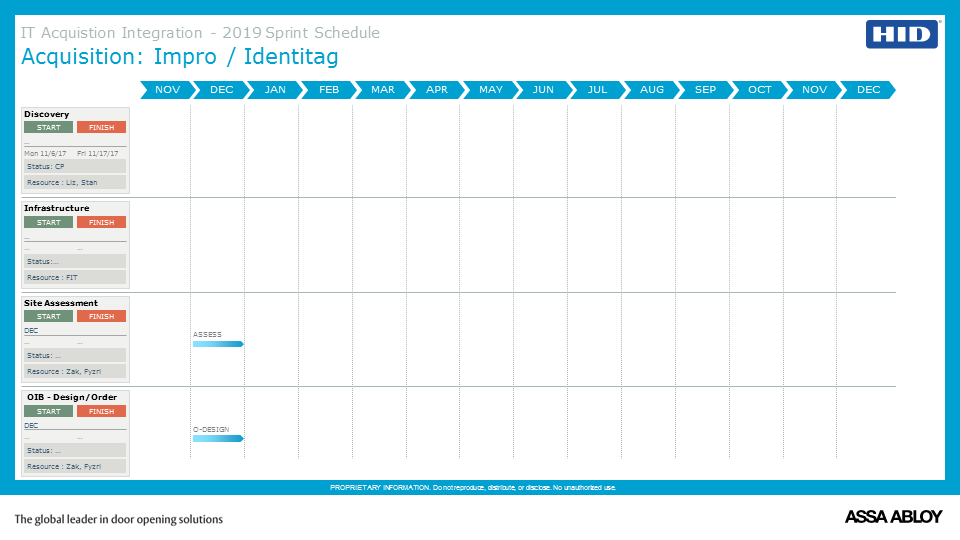
Task: Click Site Assessment's Resource : Zak, Fyzri
Action: click(x=75, y=372)
